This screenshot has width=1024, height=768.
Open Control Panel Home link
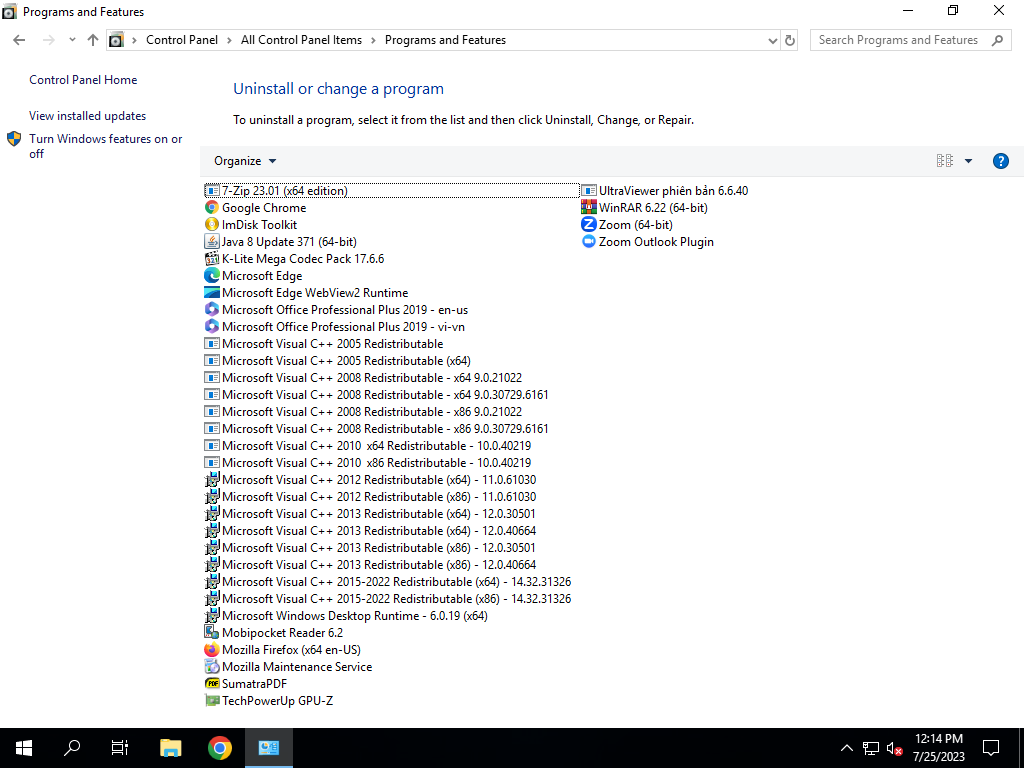point(83,80)
